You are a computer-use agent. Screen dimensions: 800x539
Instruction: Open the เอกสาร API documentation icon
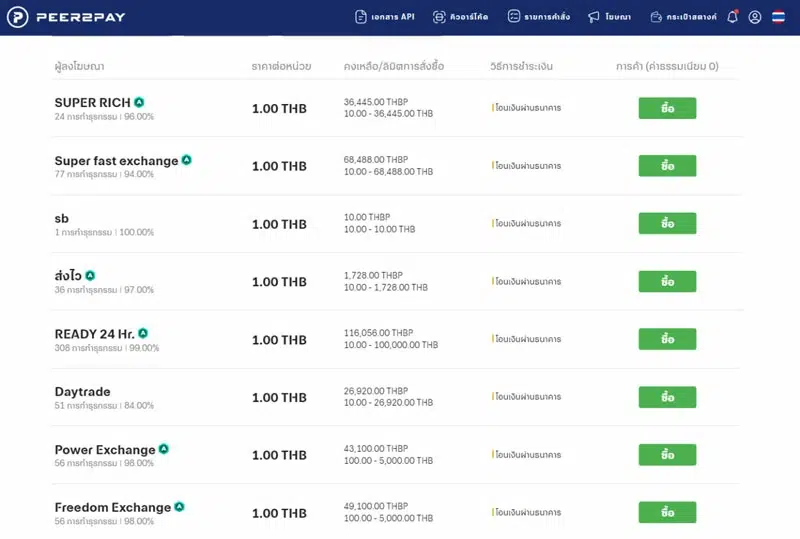(x=361, y=17)
